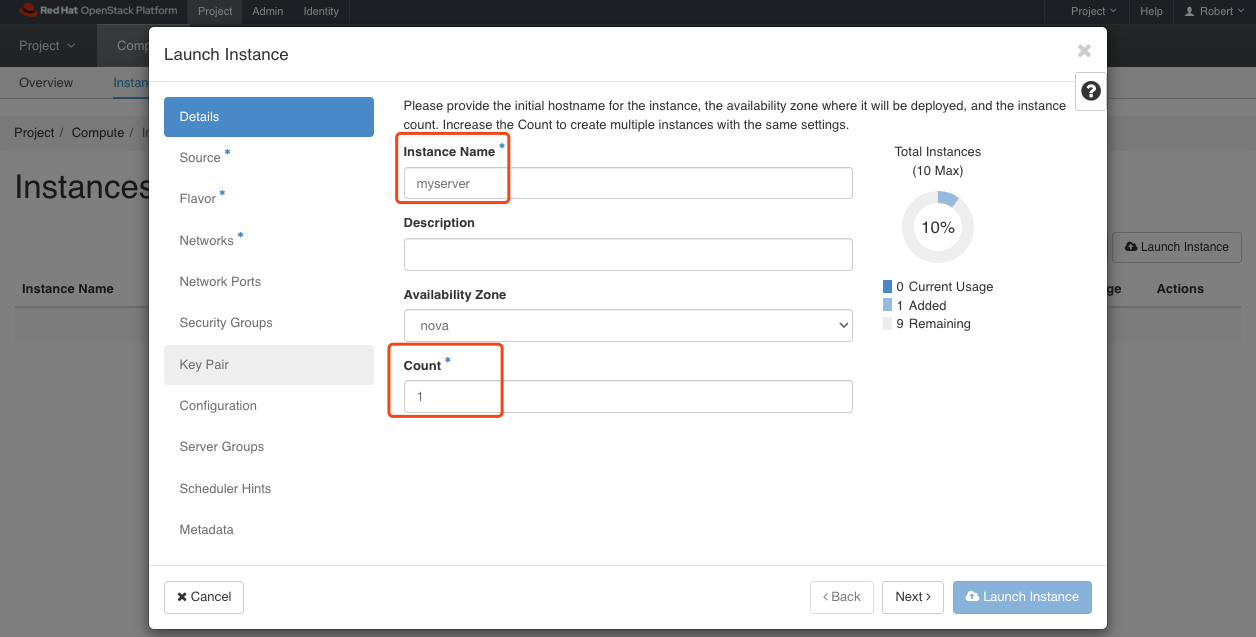Viewport: 1256px width, 637px height.
Task: Click the help question mark icon
Action: (1091, 91)
